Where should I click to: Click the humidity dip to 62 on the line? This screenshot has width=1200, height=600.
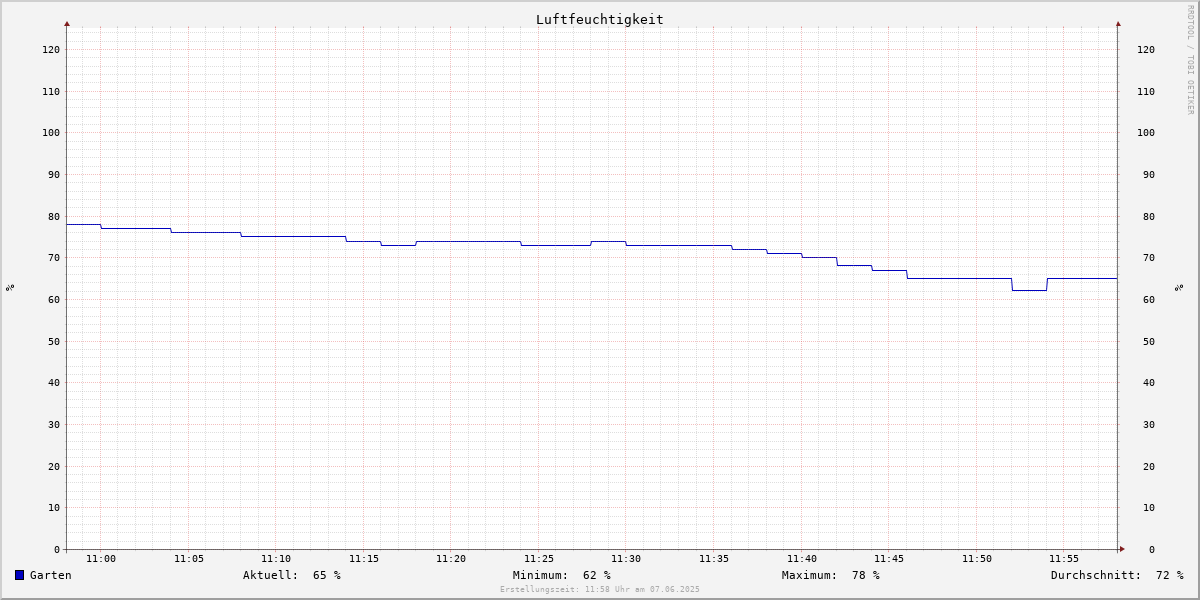pos(1029,290)
